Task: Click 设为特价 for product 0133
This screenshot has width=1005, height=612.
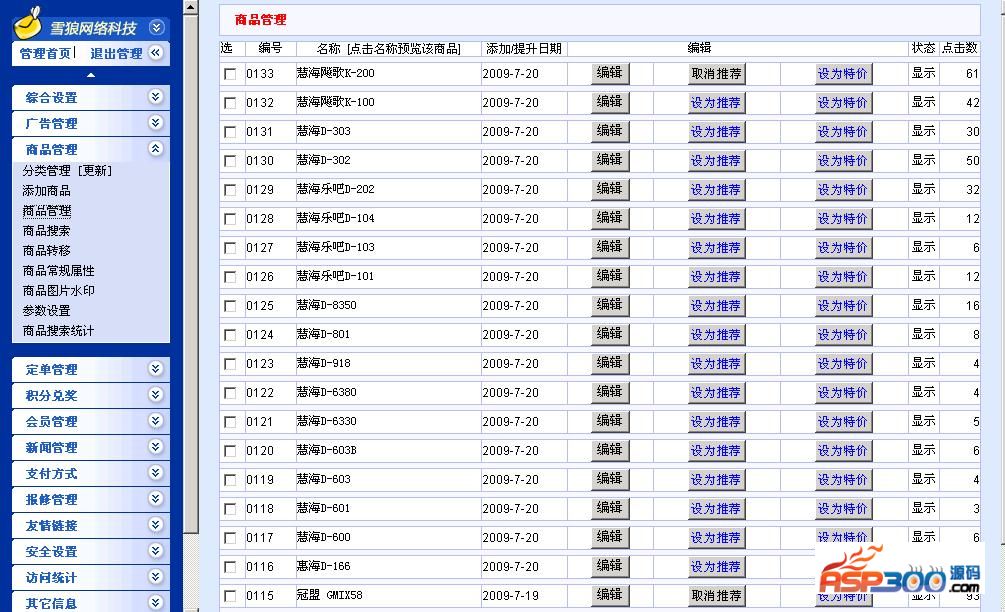Action: (843, 74)
